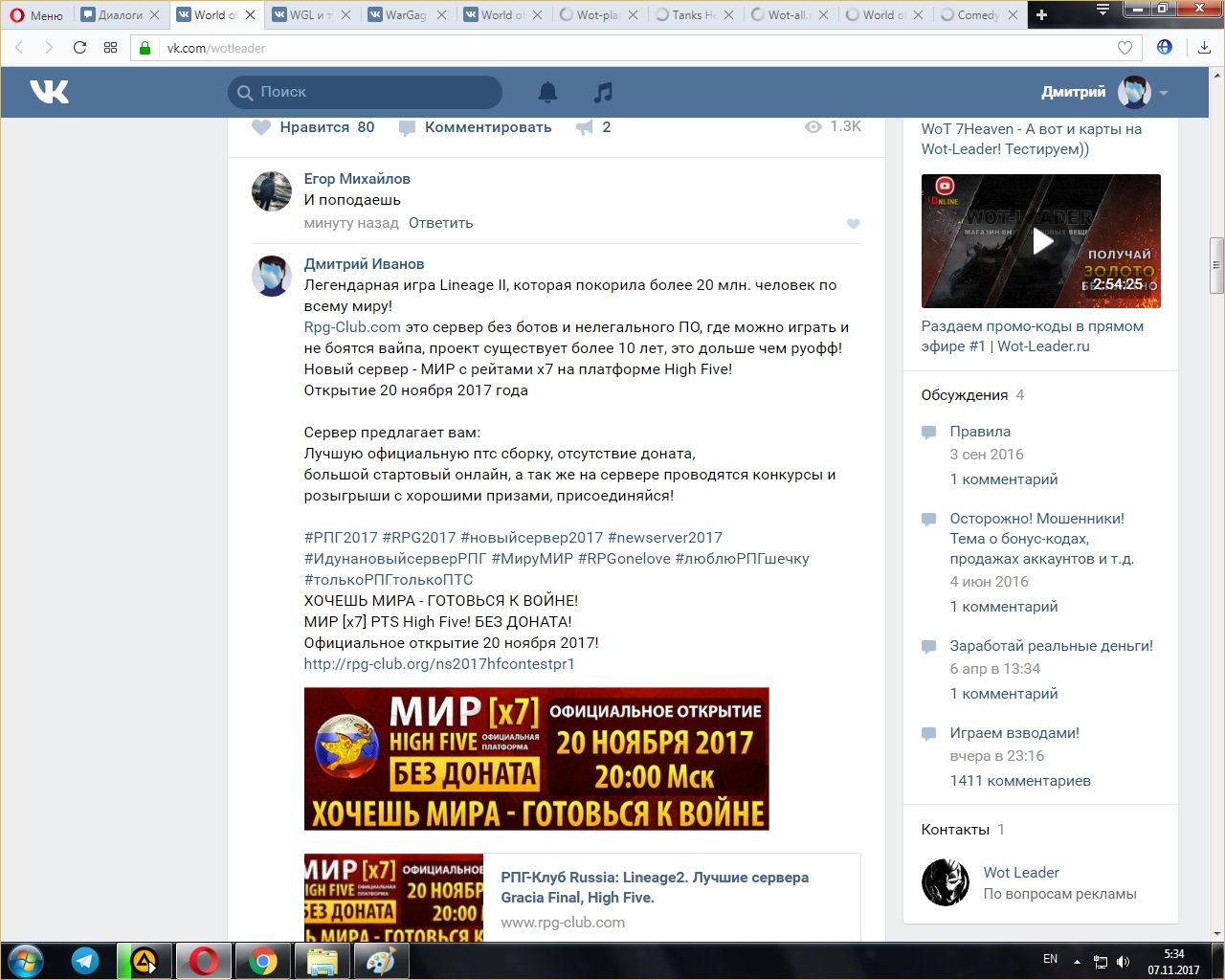1225x980 pixels.
Task: Switch to the Tanks He tab
Action: point(692,14)
